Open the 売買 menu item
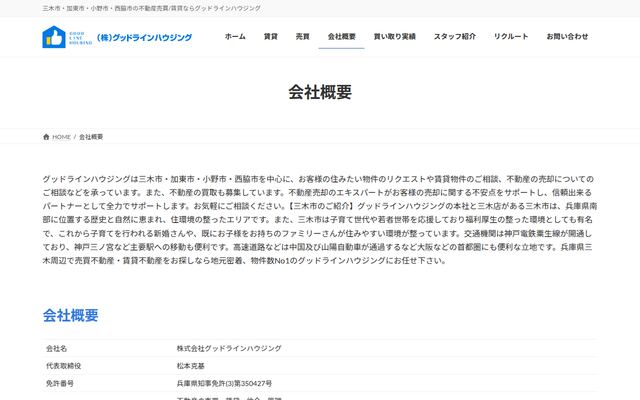 (x=302, y=36)
